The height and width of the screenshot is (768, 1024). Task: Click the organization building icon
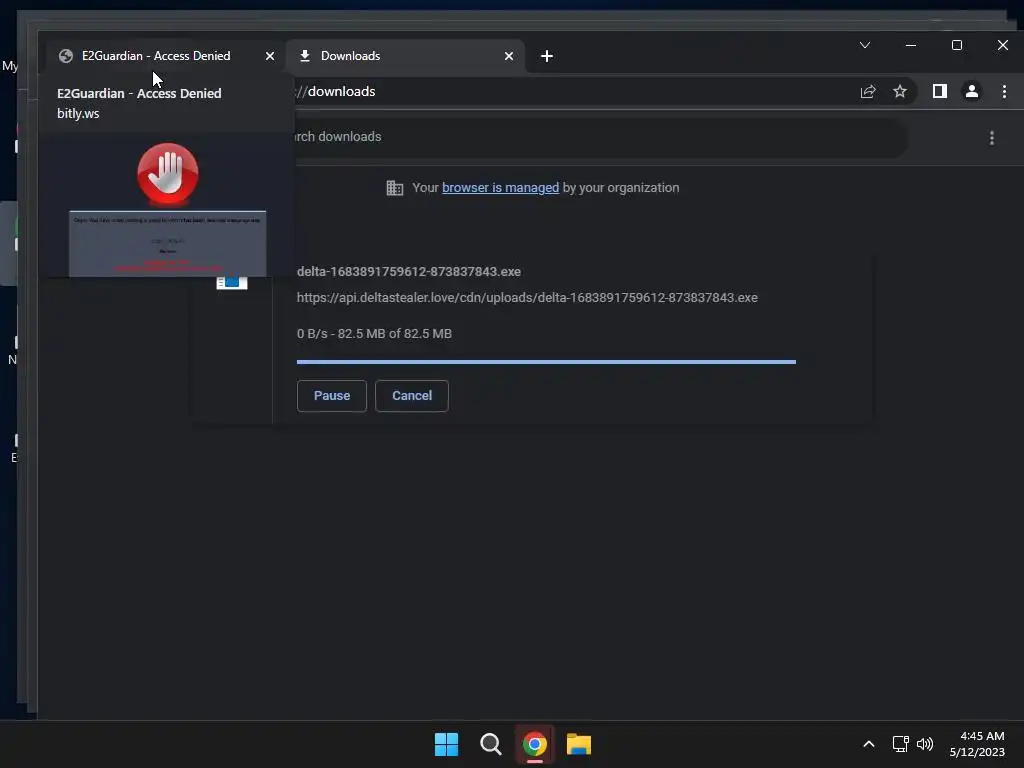[394, 188]
